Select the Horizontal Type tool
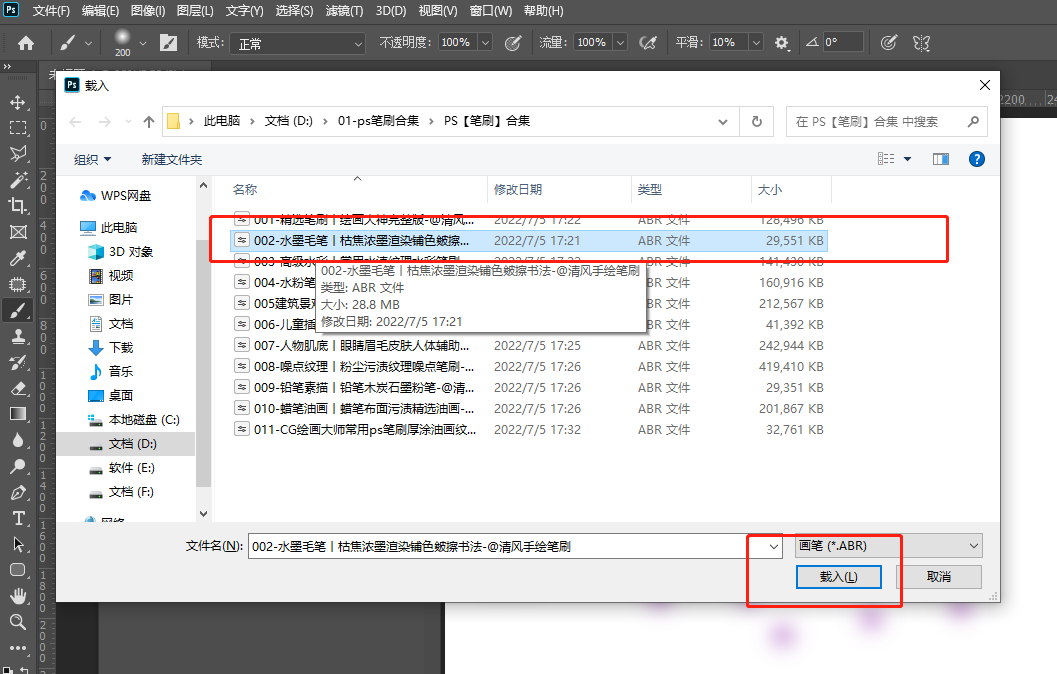 point(18,518)
